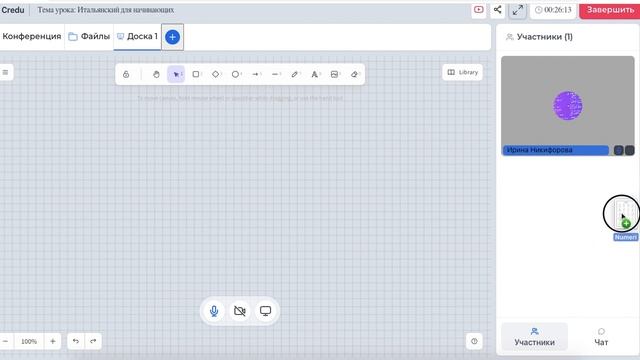Switch to the Файлы tab
This screenshot has width=640, height=360.
(89, 36)
